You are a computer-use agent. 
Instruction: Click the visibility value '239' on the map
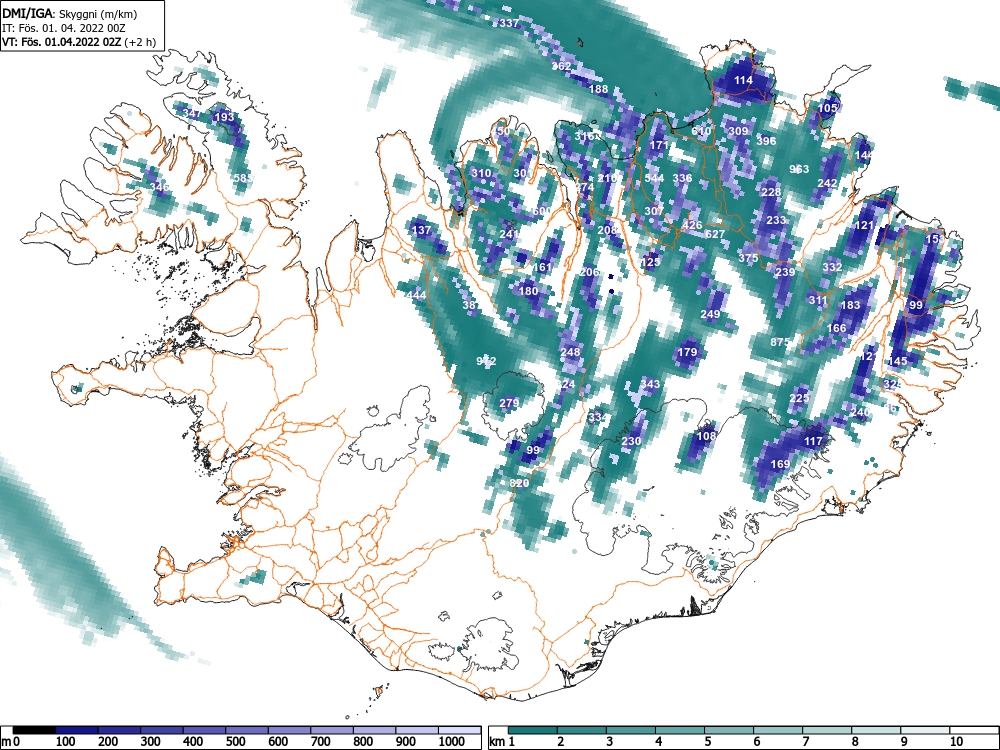[x=785, y=272]
